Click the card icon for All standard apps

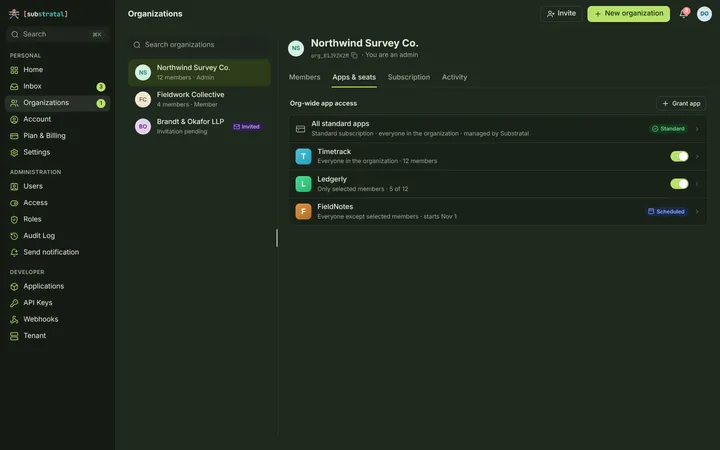(300, 129)
